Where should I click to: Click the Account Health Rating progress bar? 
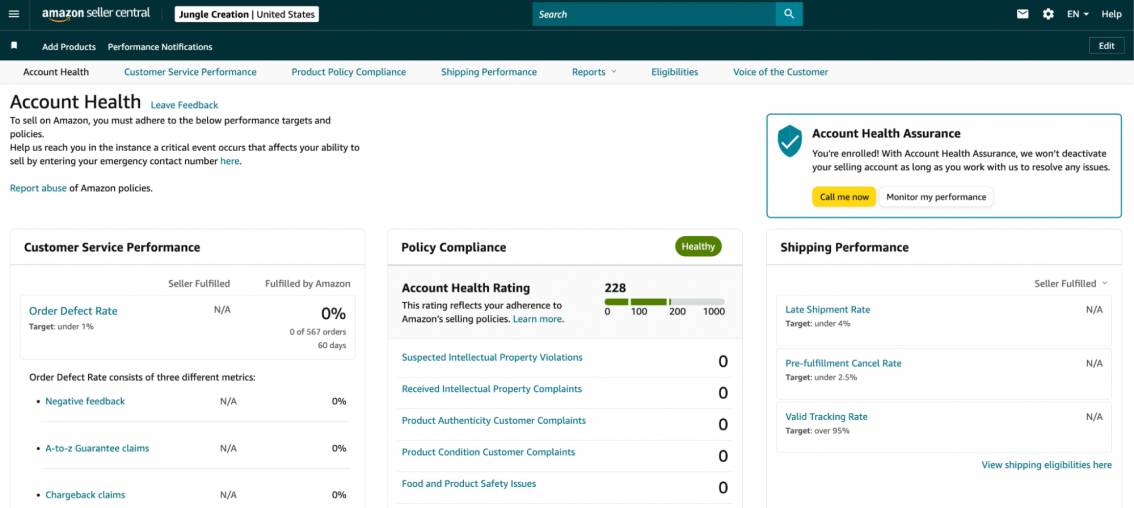(x=665, y=301)
